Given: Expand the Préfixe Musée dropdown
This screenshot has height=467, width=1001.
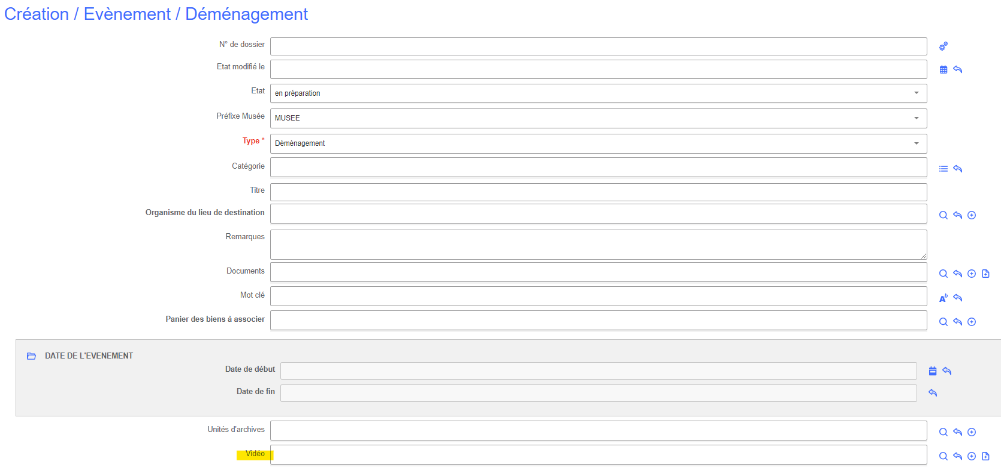Looking at the screenshot, I should [598, 119].
